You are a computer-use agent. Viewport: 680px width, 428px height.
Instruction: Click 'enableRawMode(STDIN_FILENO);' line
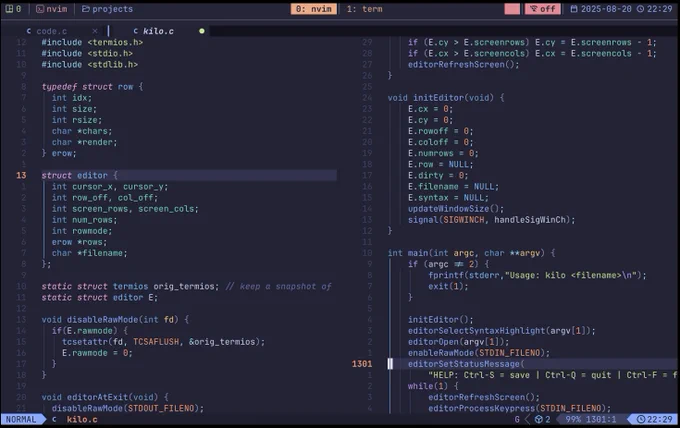(478, 353)
